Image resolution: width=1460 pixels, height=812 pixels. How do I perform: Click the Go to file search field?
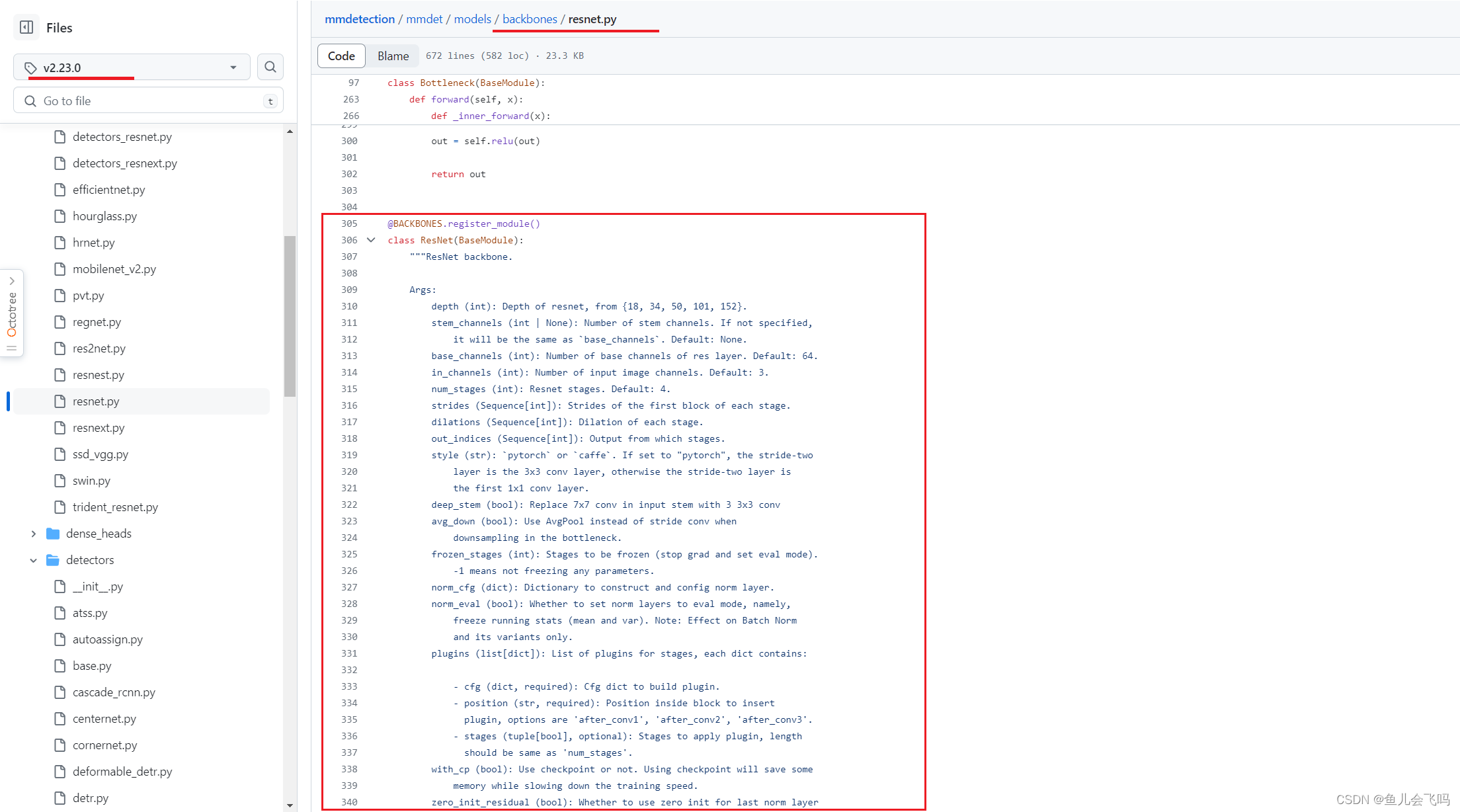[x=148, y=101]
